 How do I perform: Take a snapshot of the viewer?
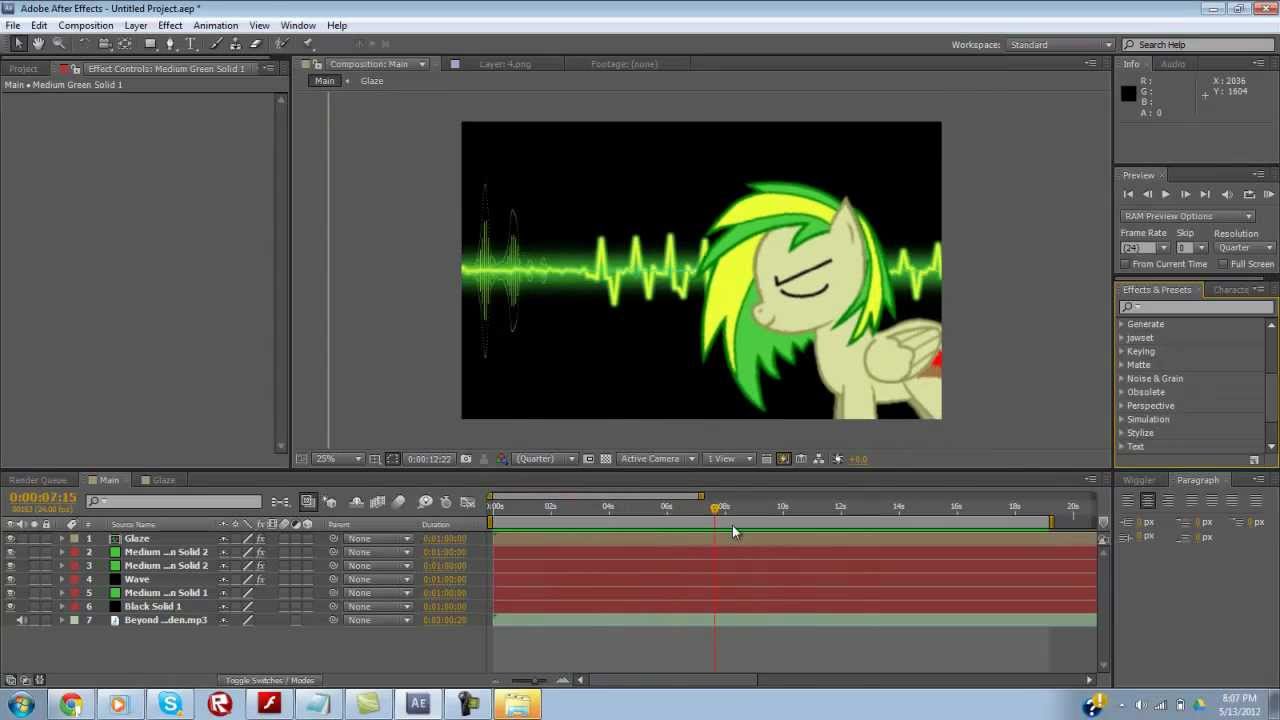click(x=466, y=459)
